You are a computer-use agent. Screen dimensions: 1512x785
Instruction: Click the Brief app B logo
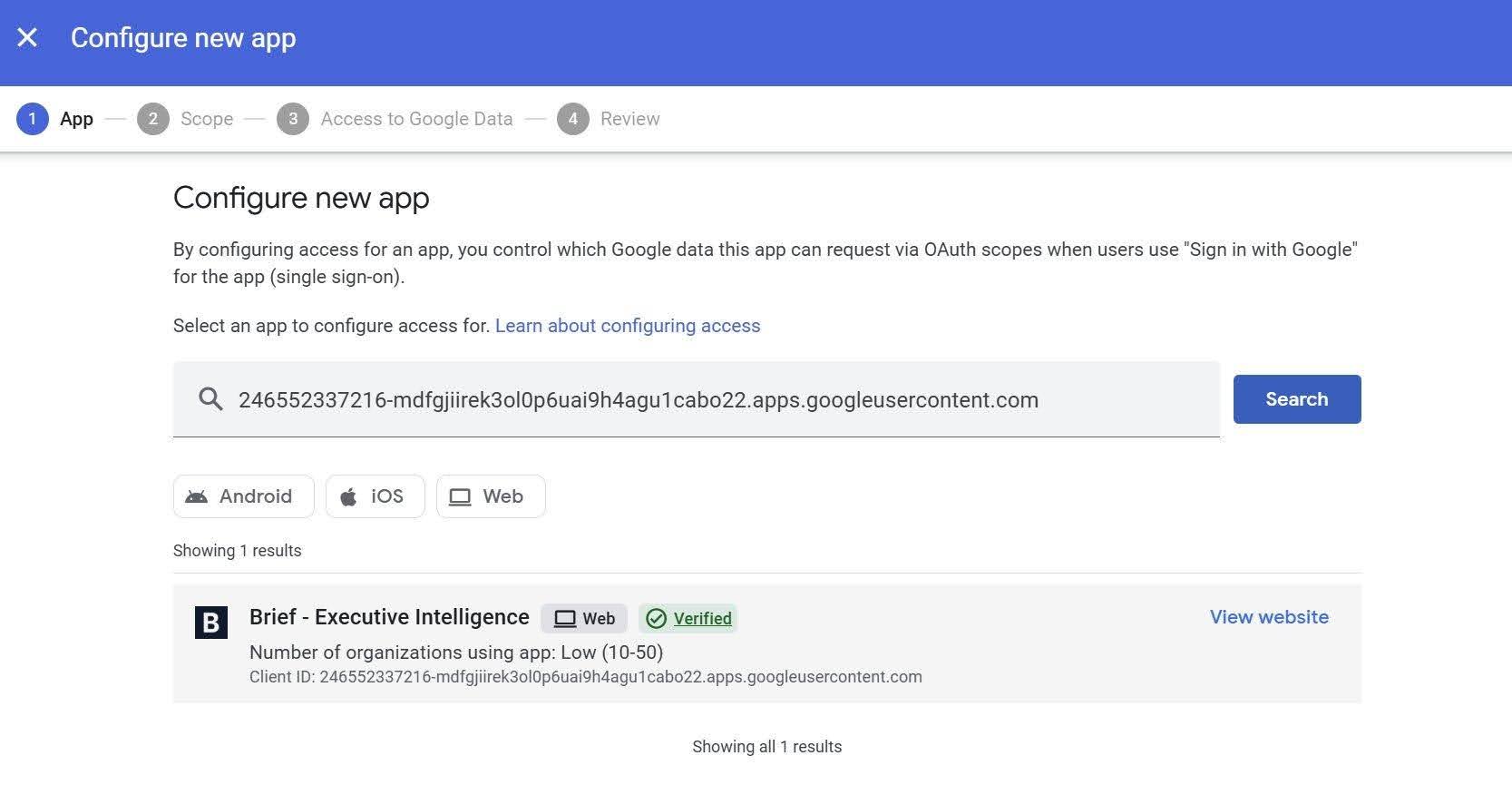[x=211, y=622]
